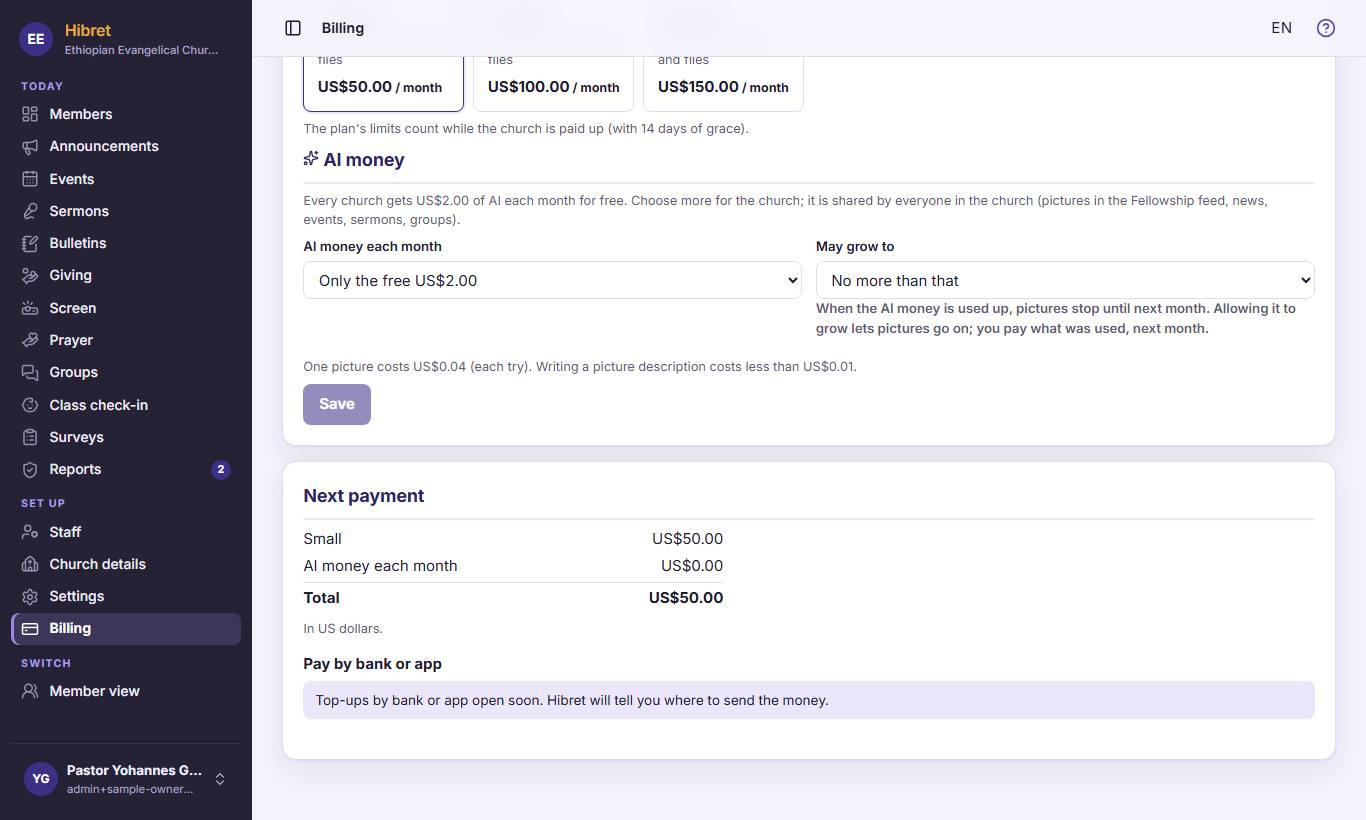Save the AI money settings
This screenshot has width=1366, height=820.
(337, 404)
